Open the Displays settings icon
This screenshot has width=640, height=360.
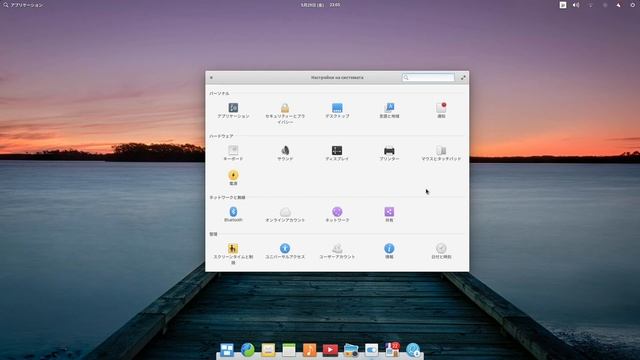pyautogui.click(x=337, y=150)
